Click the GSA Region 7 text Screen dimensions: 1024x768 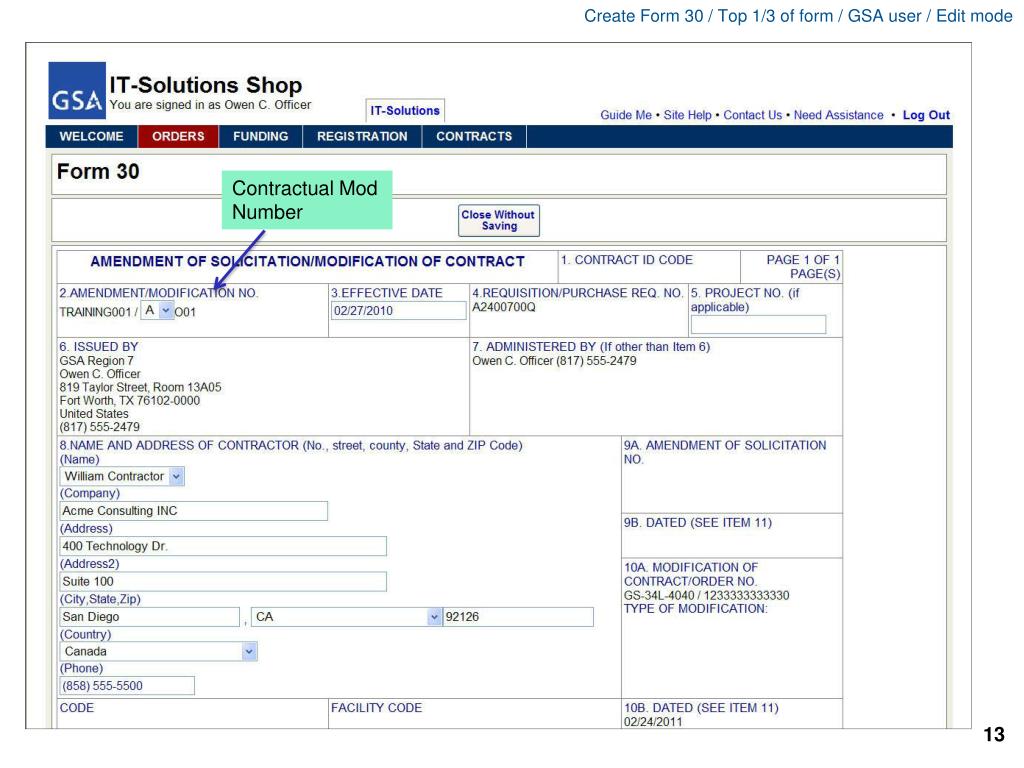click(x=97, y=360)
